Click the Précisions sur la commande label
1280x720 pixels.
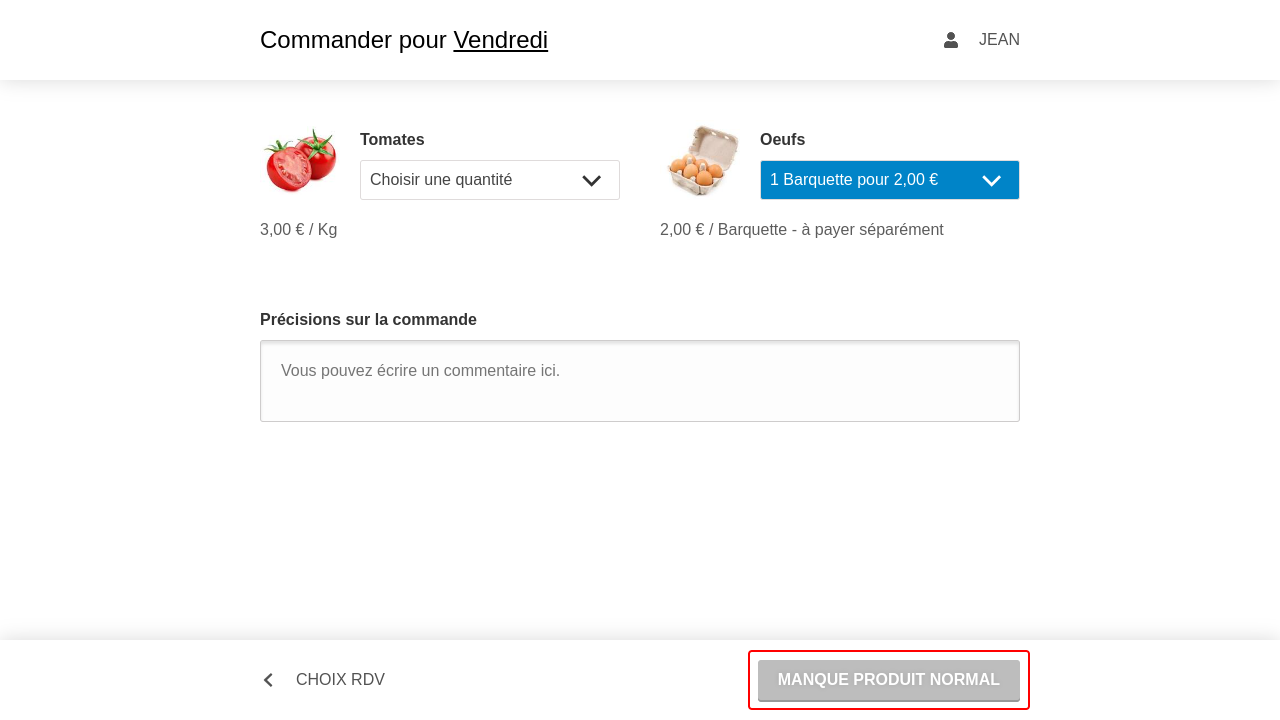point(368,320)
